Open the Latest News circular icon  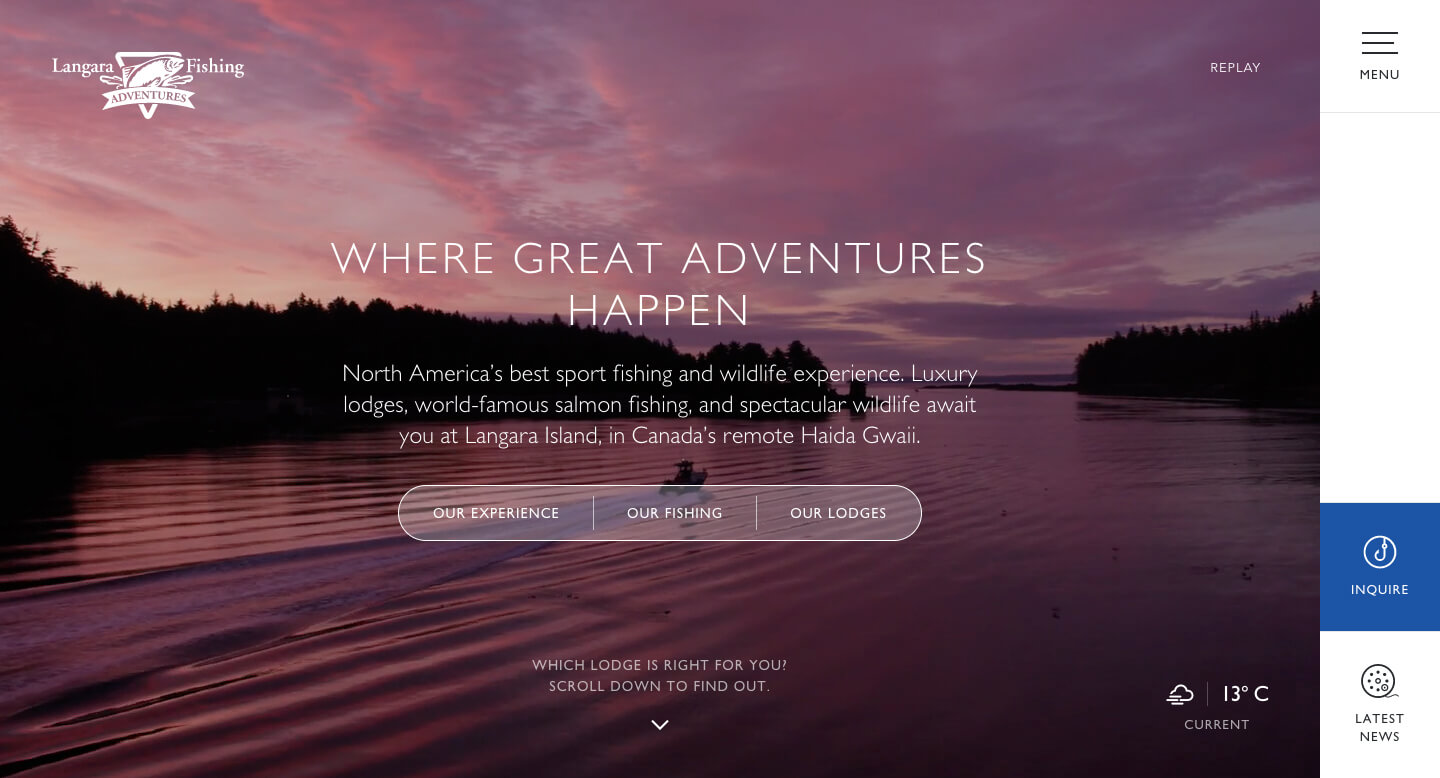pyautogui.click(x=1379, y=681)
